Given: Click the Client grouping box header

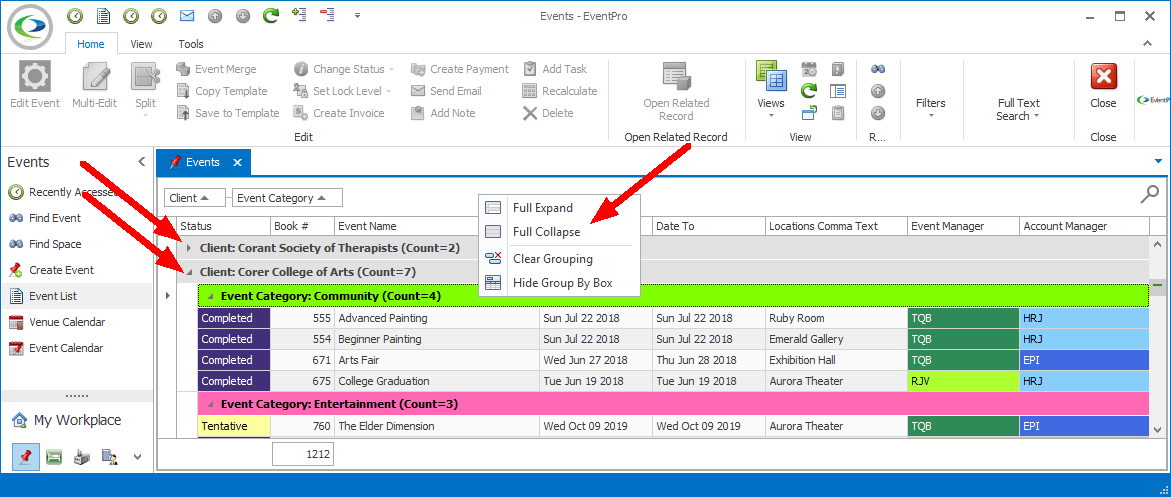Looking at the screenshot, I should click(x=195, y=198).
